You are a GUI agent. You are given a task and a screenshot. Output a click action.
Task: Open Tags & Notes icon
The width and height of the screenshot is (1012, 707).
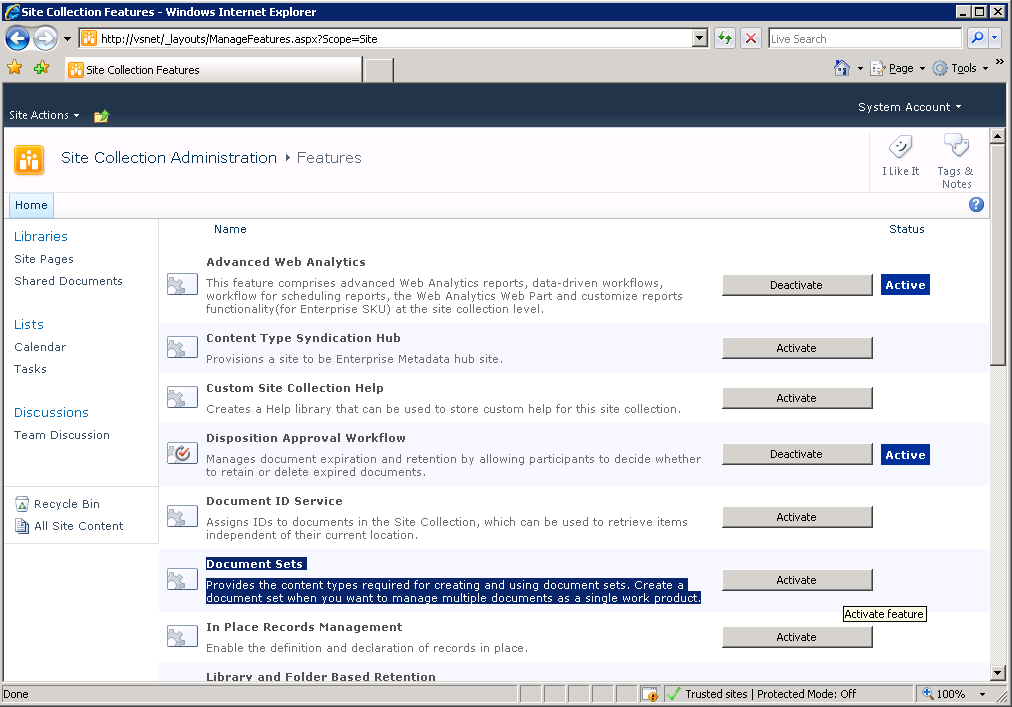click(956, 148)
